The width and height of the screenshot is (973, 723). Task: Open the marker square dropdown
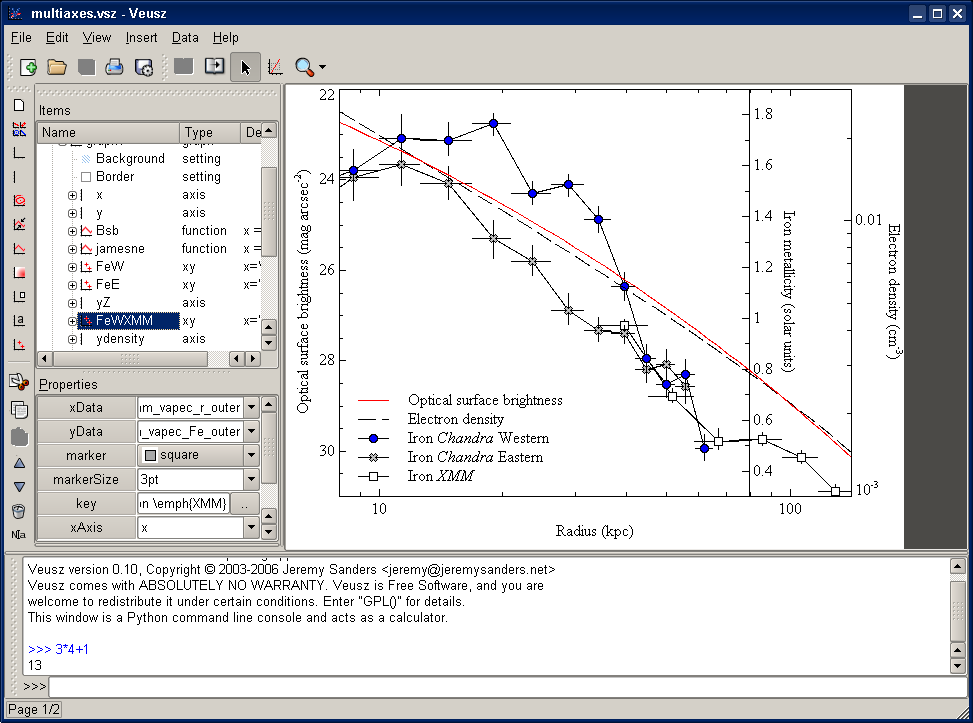click(x=251, y=455)
